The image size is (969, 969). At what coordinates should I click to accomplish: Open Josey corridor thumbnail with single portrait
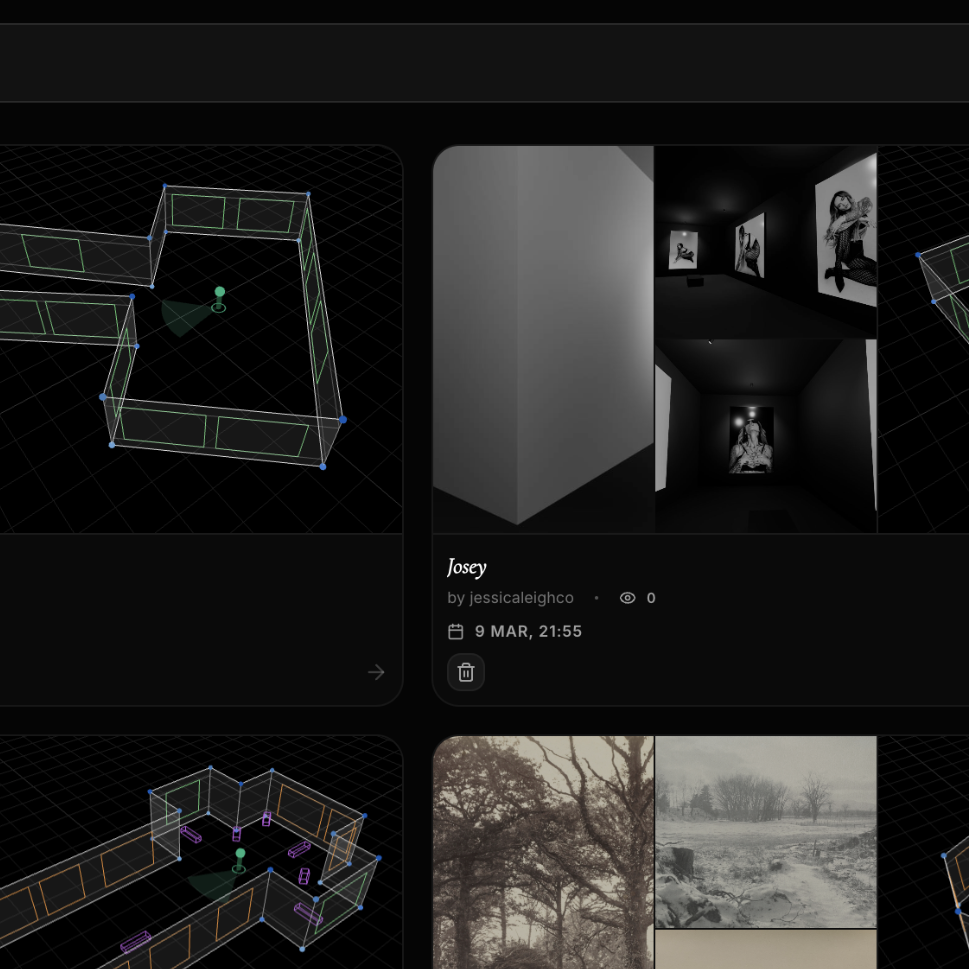(766, 436)
